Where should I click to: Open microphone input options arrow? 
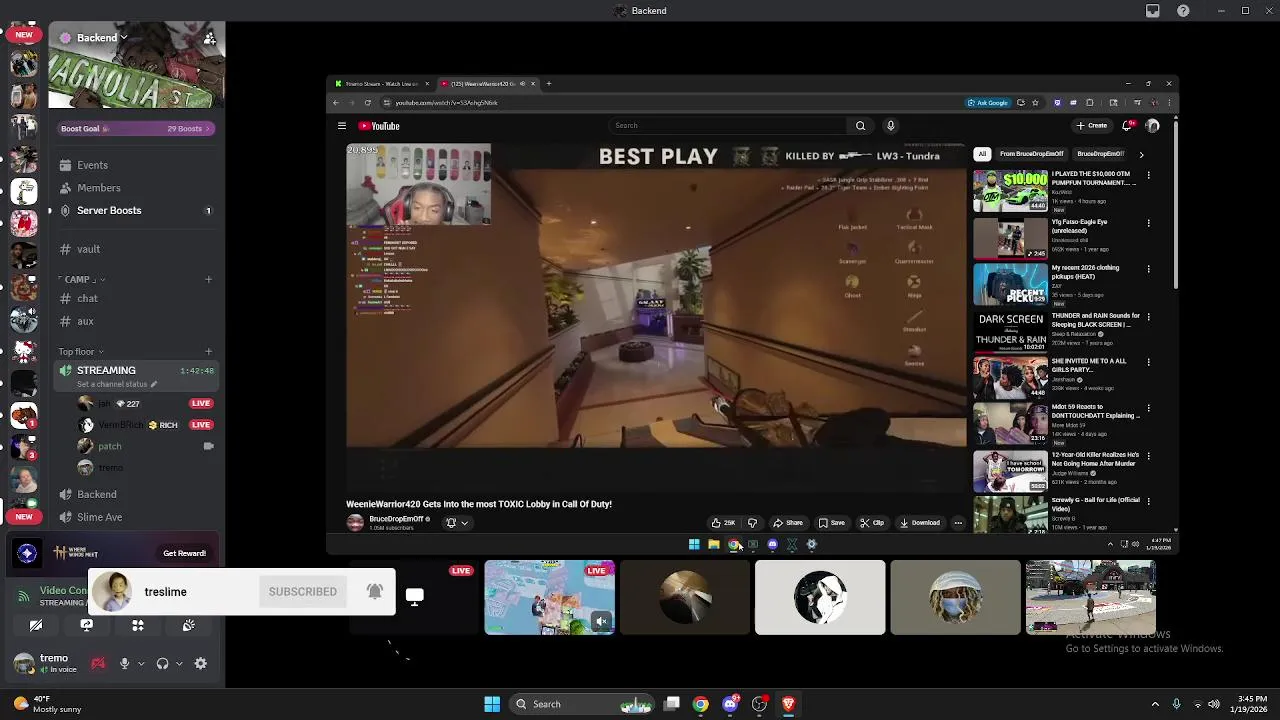pos(141,664)
